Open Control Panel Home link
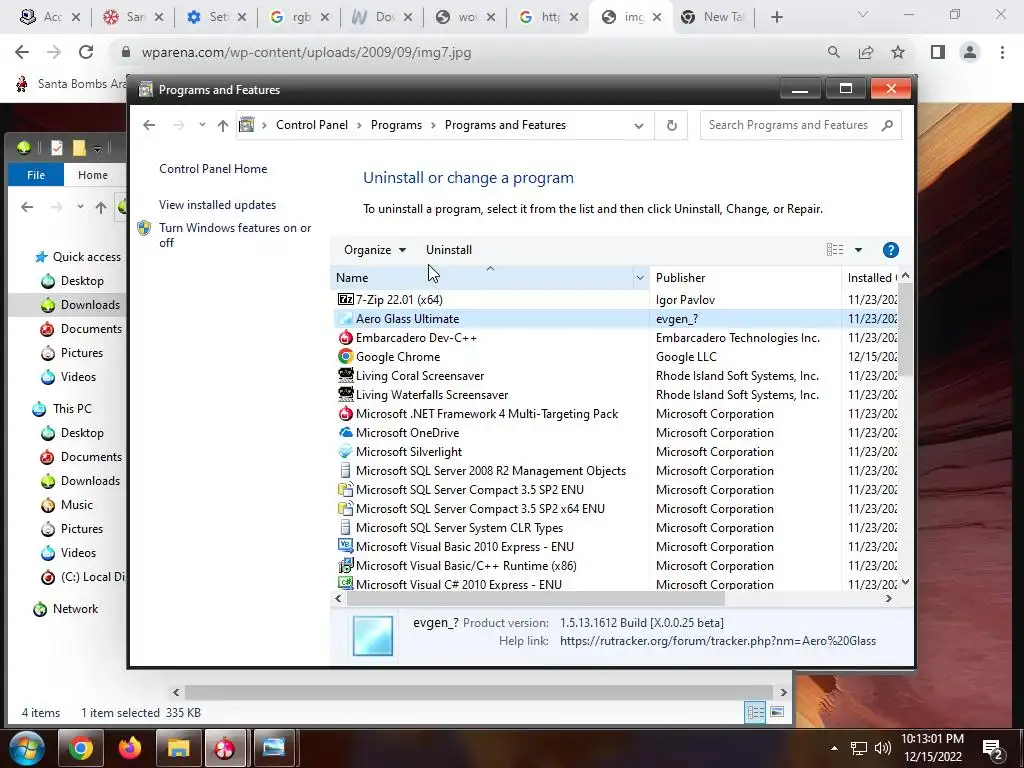Viewport: 1024px width, 768px height. [x=213, y=169]
